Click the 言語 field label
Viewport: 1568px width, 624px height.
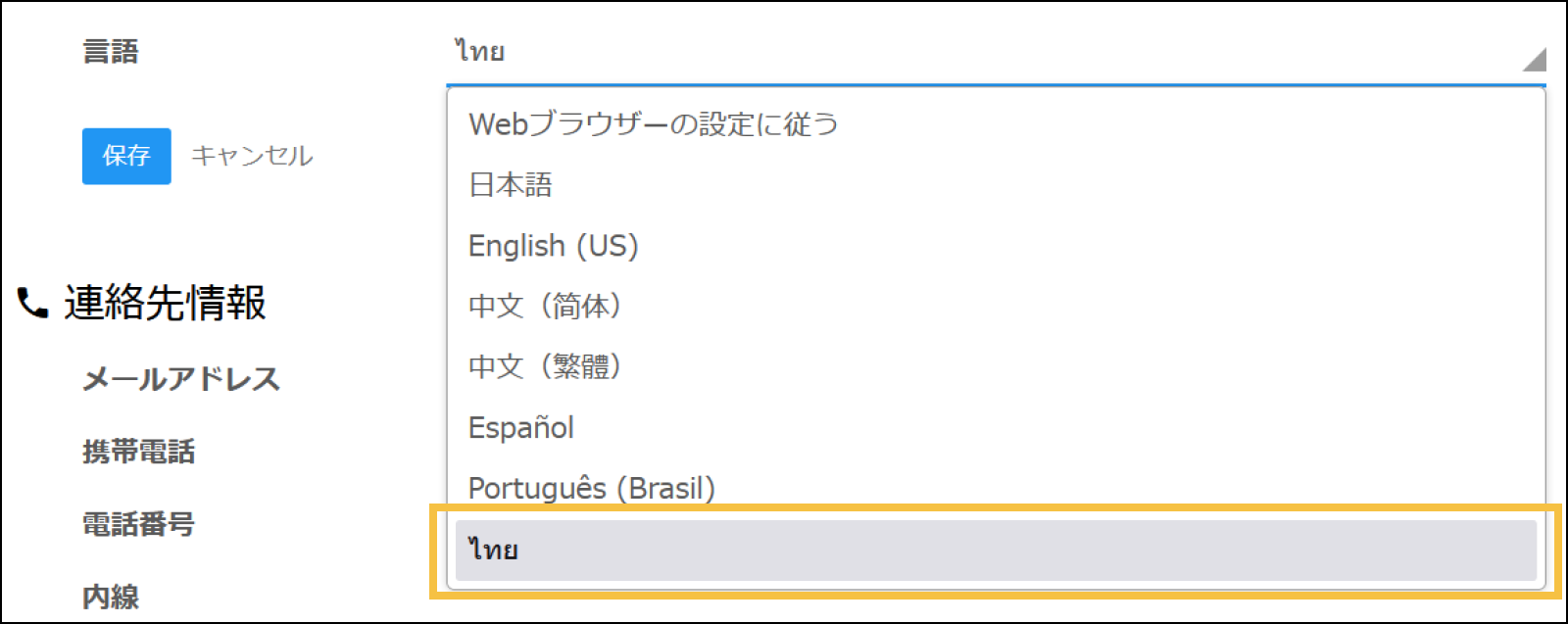(111, 52)
